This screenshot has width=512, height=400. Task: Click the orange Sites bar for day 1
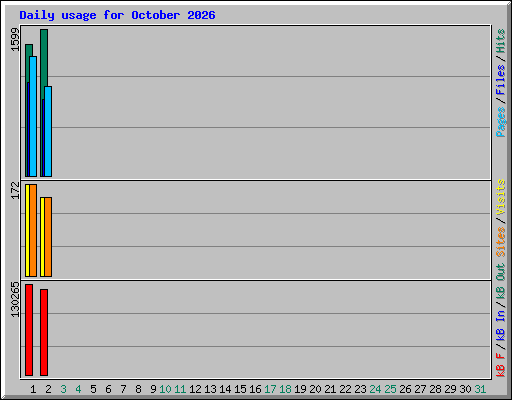pyautogui.click(x=33, y=230)
